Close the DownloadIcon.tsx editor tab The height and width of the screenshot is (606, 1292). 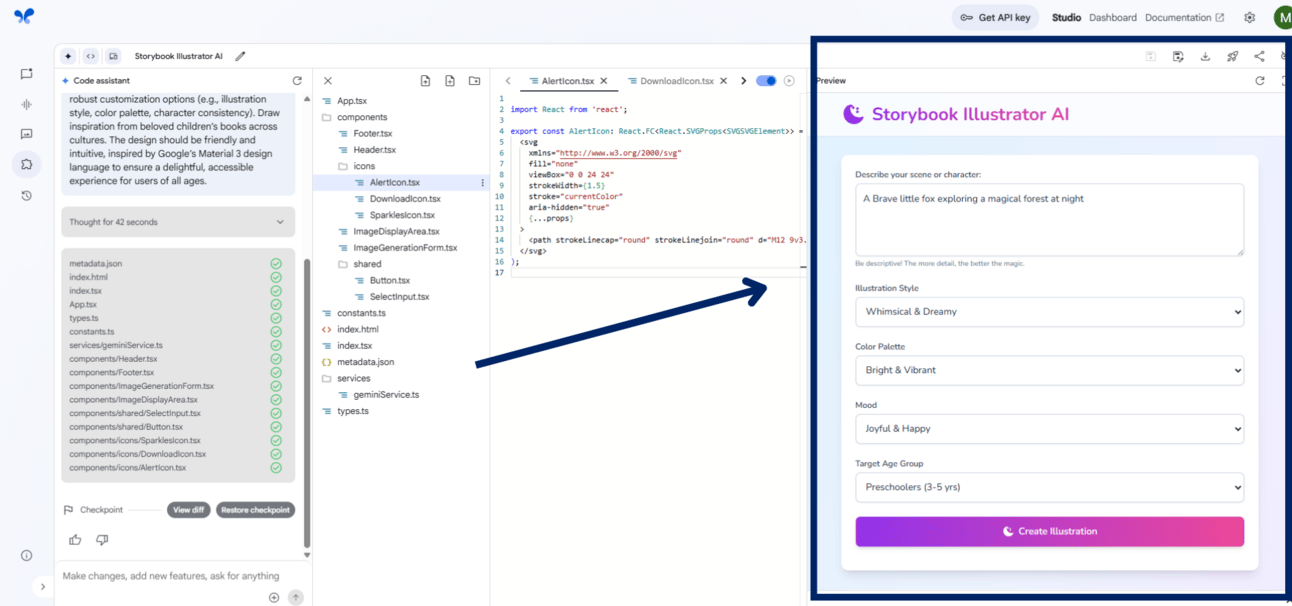click(x=724, y=81)
